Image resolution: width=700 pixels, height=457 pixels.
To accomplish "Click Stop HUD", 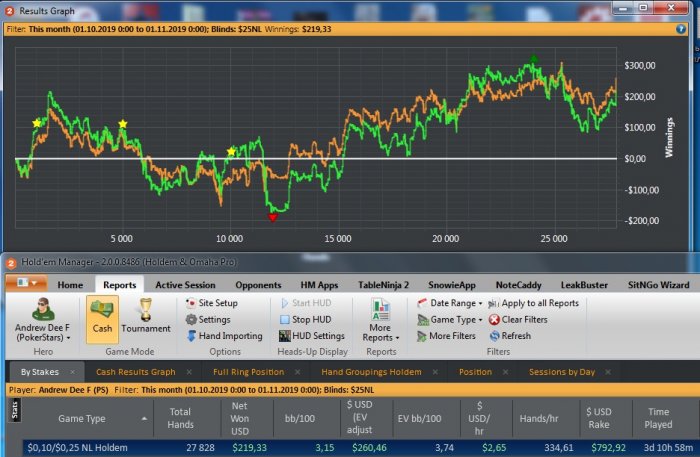I will click(x=306, y=320).
